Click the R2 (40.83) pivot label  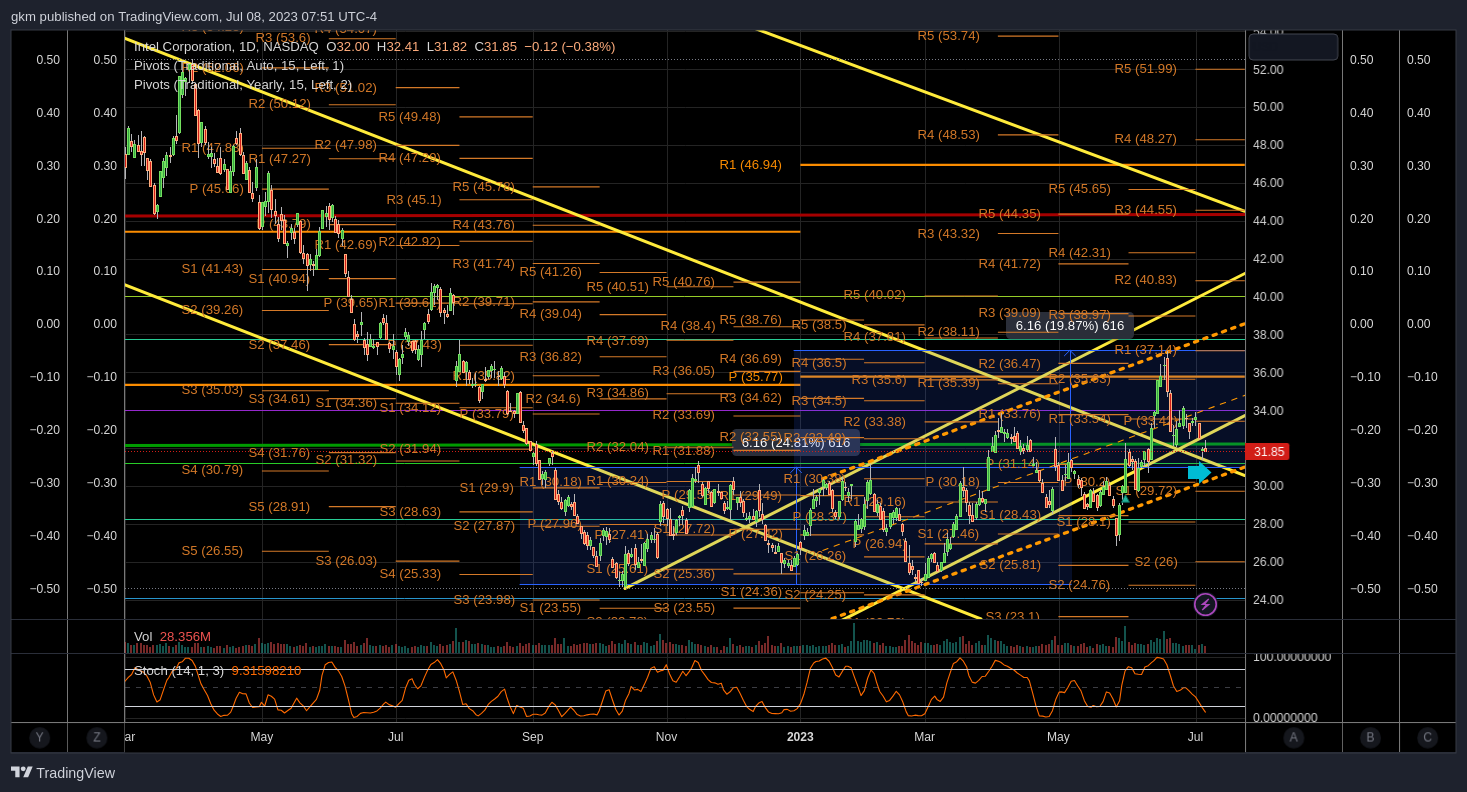click(x=1146, y=280)
